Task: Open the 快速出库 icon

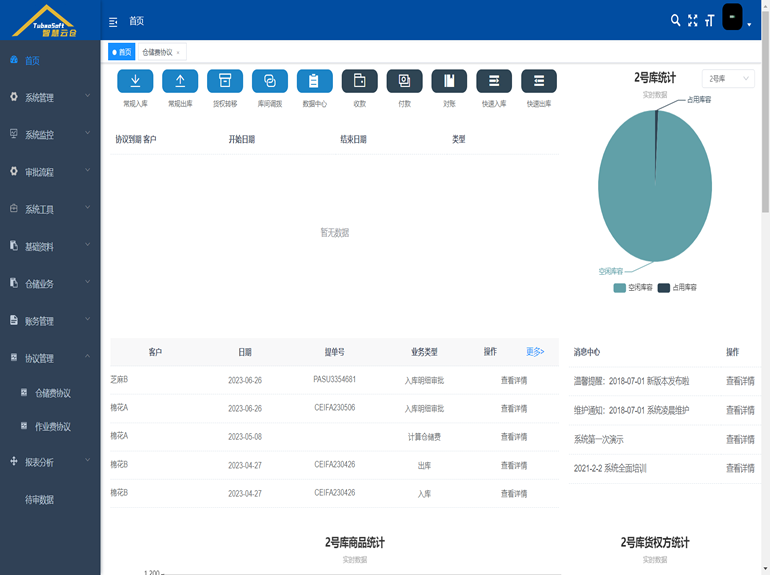Action: pyautogui.click(x=539, y=82)
